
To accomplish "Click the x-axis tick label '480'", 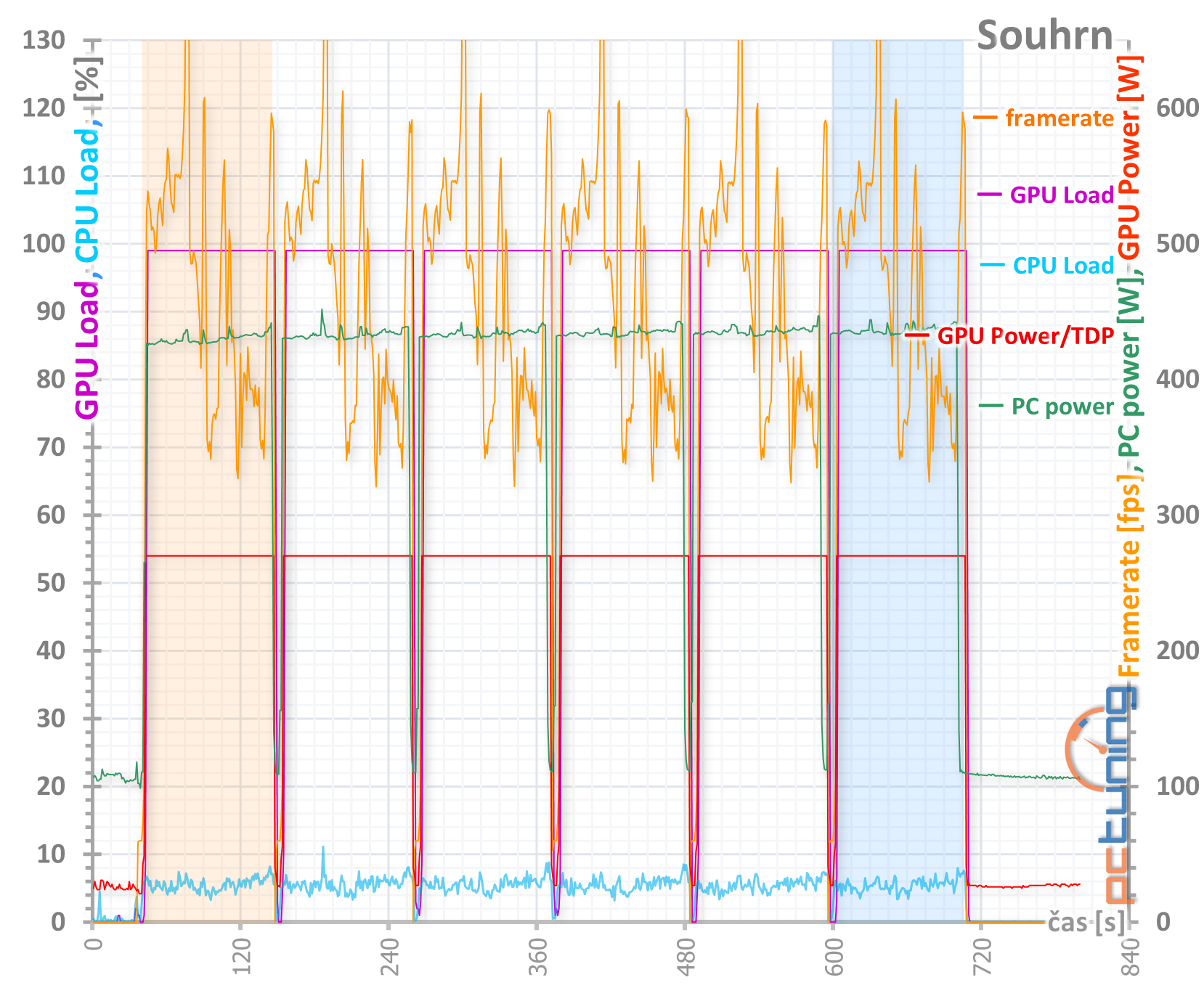I will pyautogui.click(x=686, y=958).
